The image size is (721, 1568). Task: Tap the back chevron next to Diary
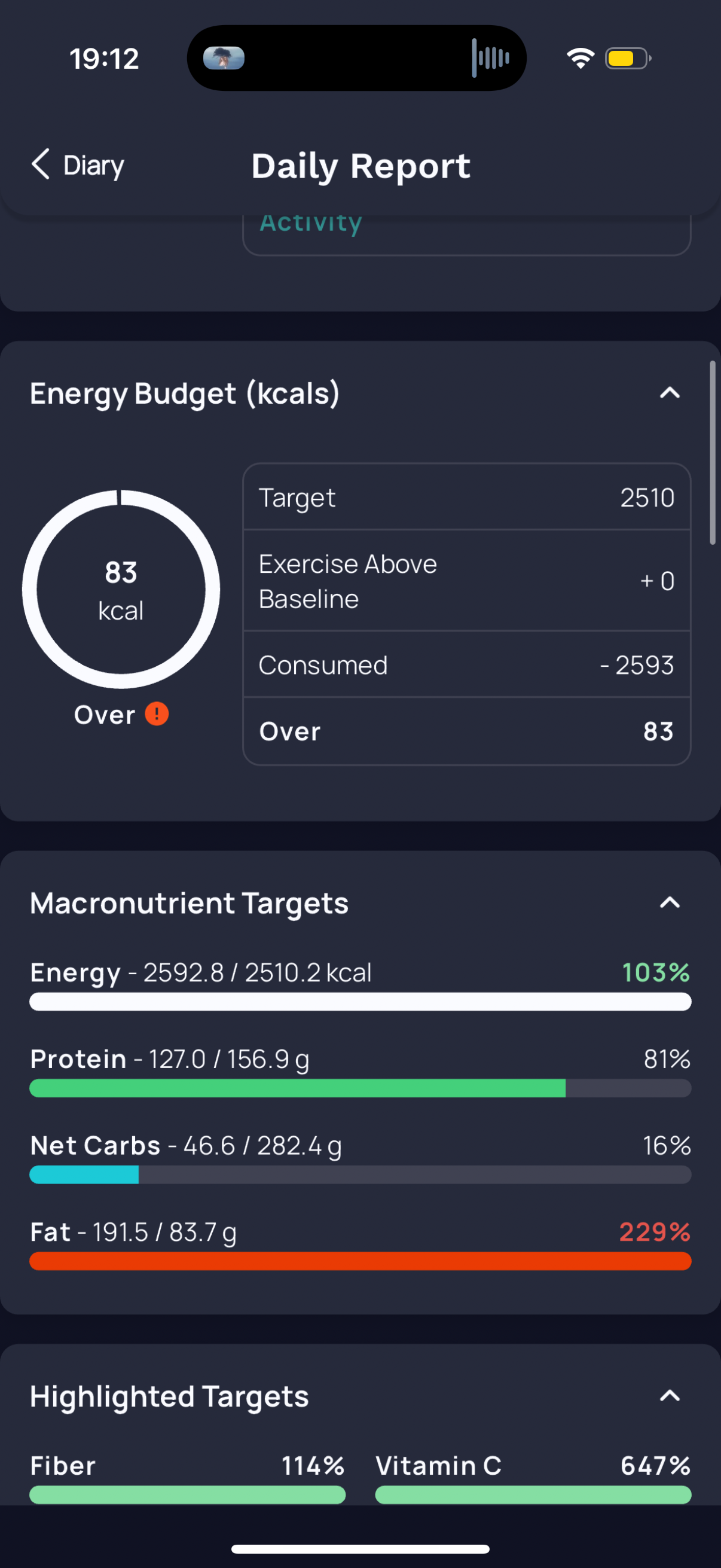pos(40,164)
